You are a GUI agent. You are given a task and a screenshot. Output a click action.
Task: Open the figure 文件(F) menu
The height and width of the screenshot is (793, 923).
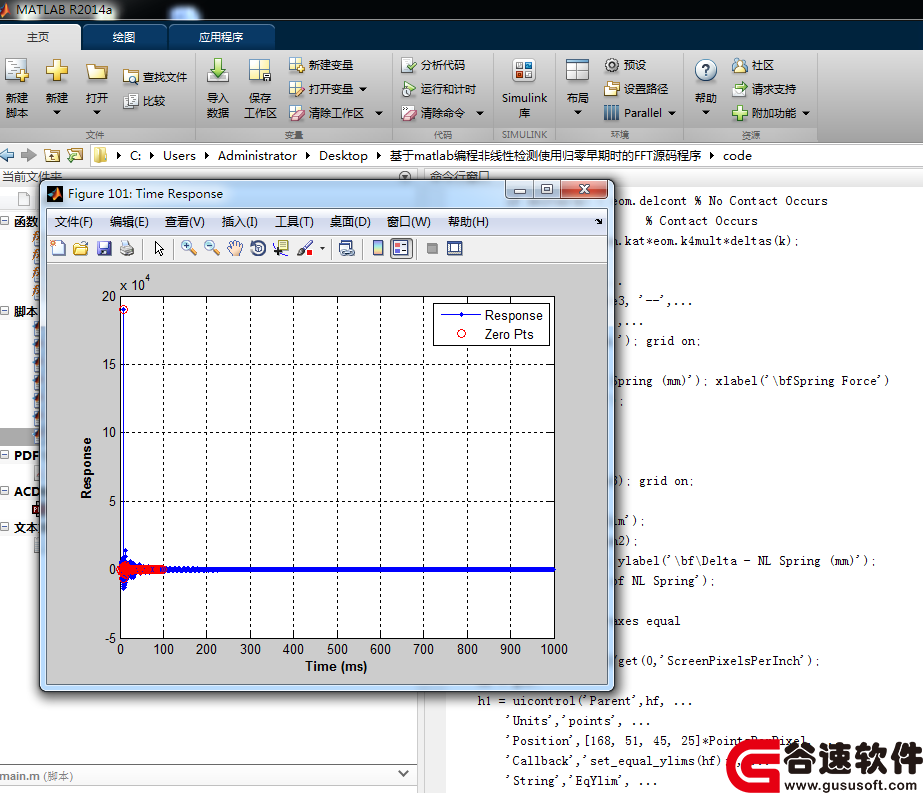click(x=74, y=222)
